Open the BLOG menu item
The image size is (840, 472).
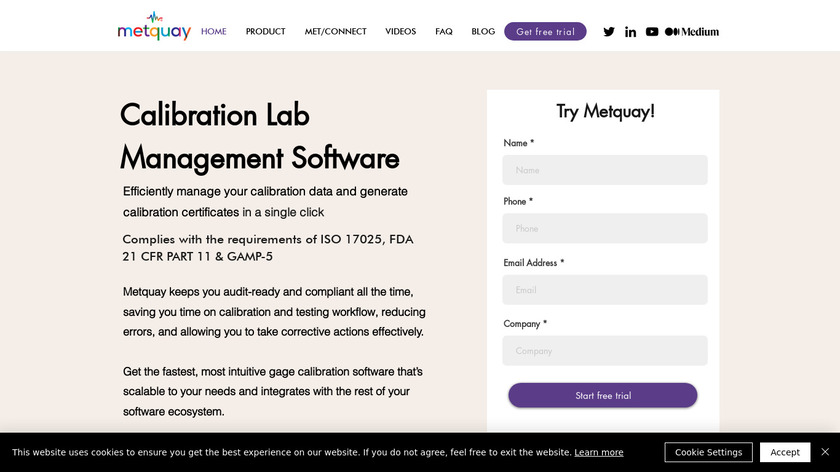pos(483,32)
